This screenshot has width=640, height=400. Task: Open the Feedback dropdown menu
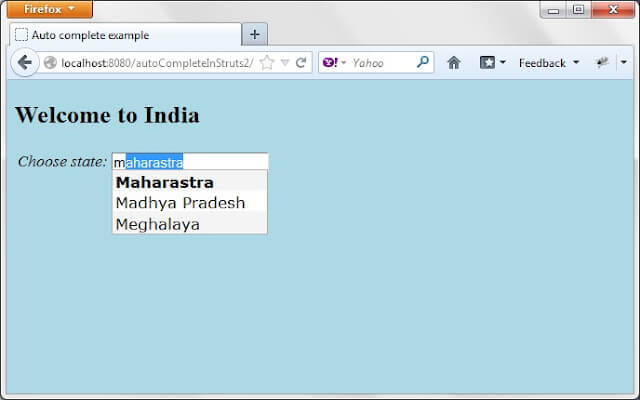tap(549, 63)
